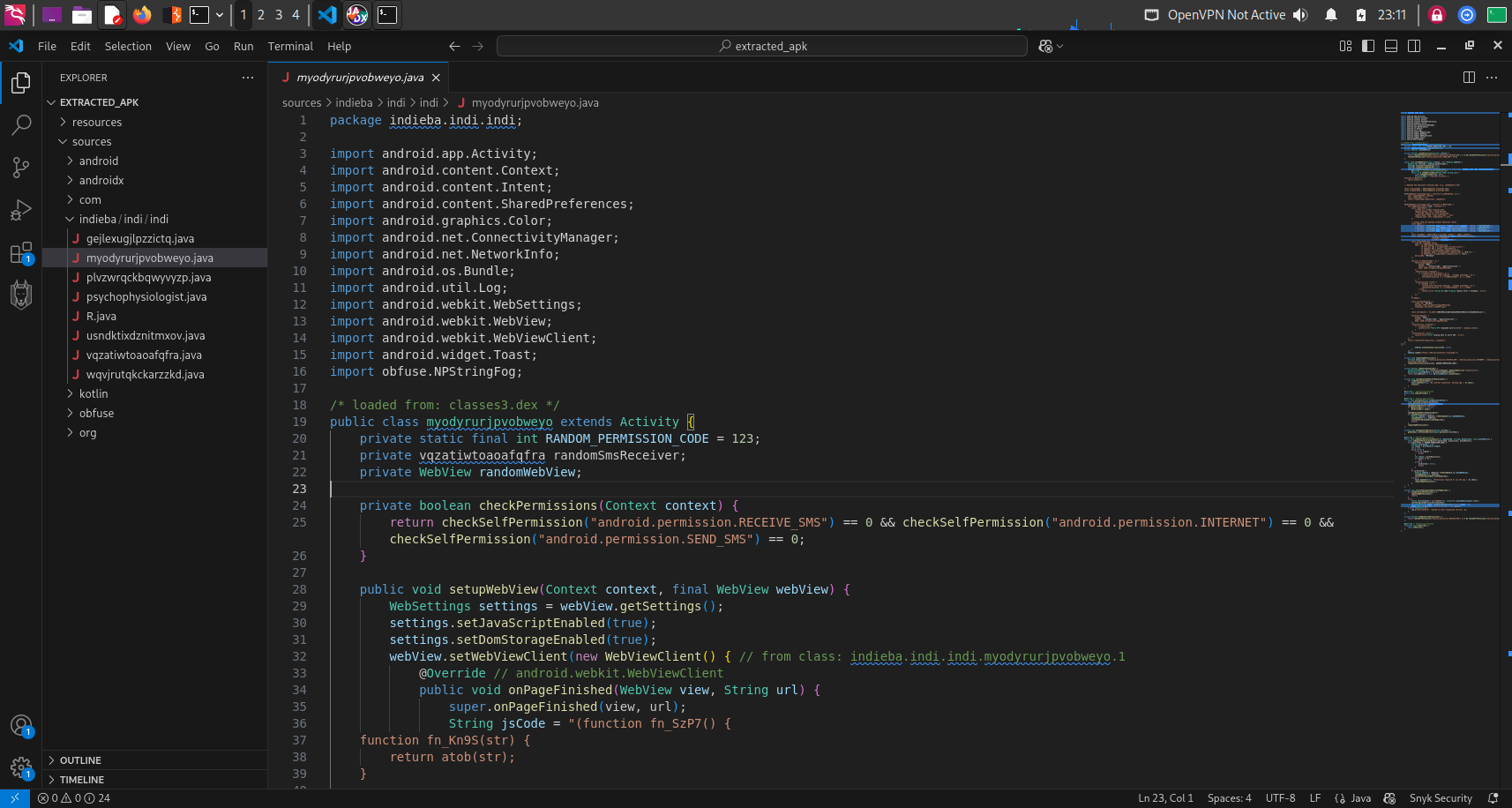Viewport: 1512px width, 808px height.
Task: Expand obfuse folder
Action: [x=154, y=413]
